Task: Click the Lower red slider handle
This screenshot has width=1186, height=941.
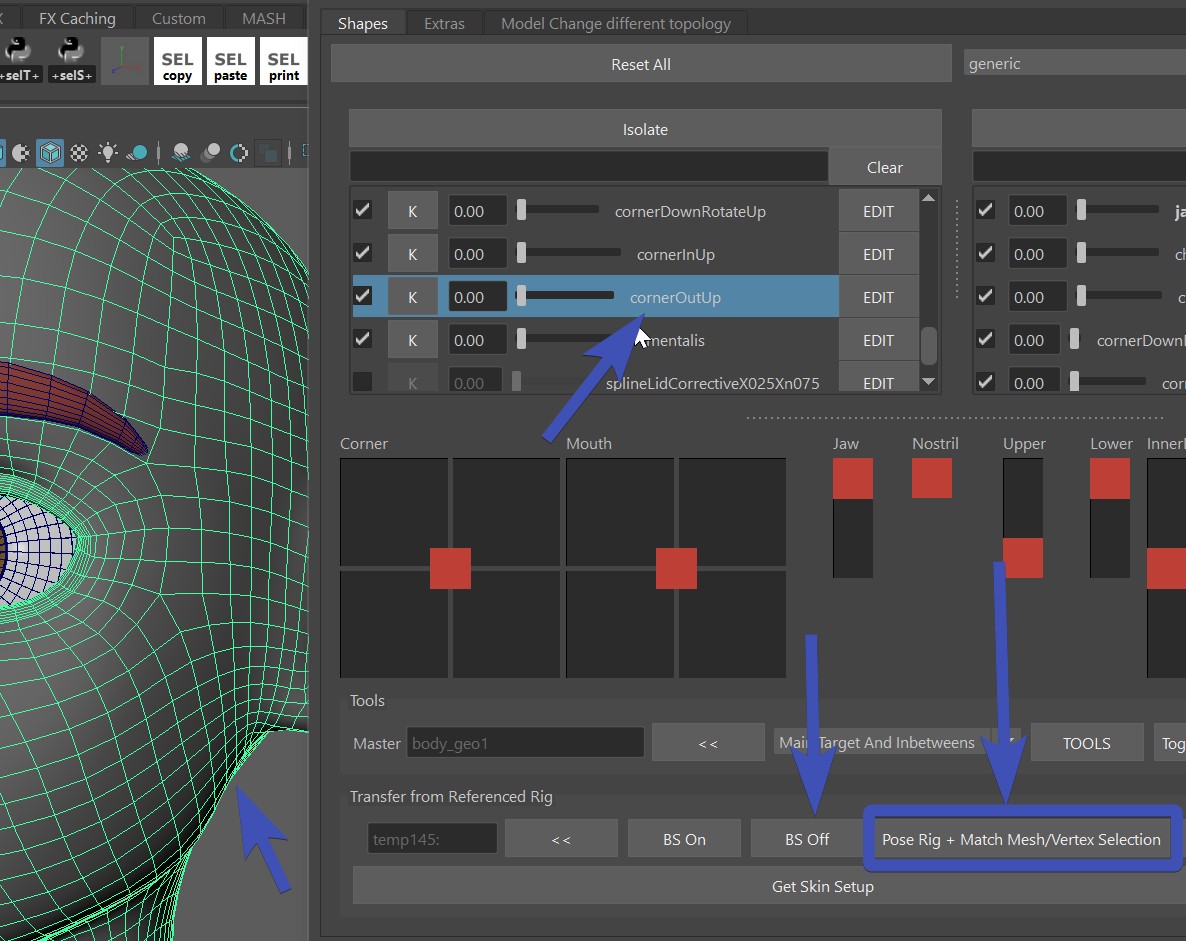Action: tap(1110, 478)
